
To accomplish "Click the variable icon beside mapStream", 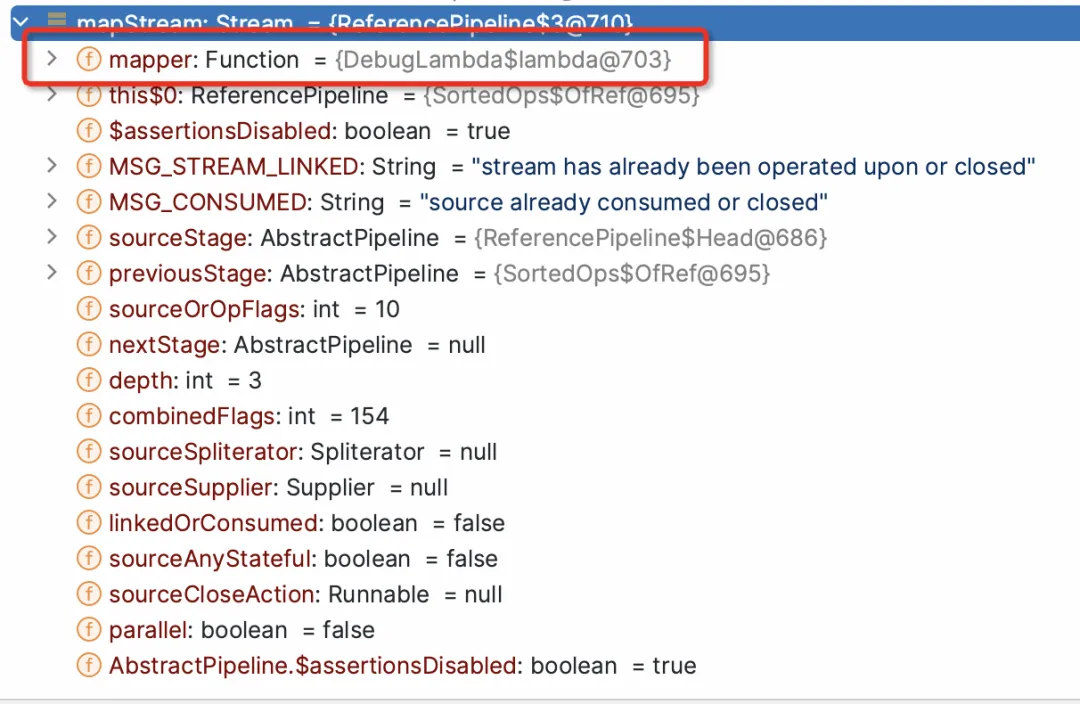I will pyautogui.click(x=57, y=20).
